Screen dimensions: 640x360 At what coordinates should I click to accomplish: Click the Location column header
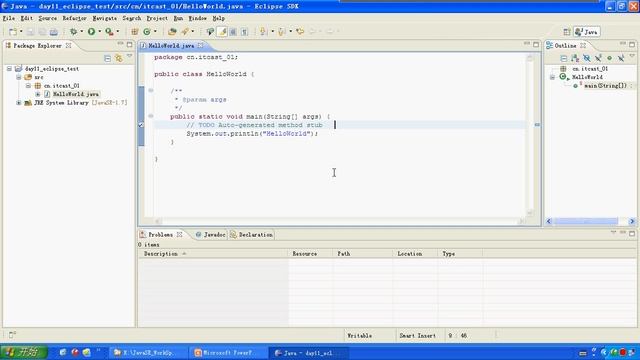pos(415,254)
